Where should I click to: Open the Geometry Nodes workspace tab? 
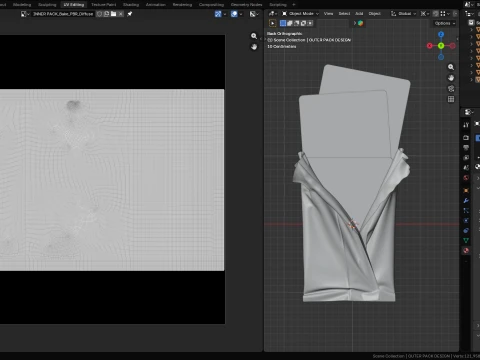[247, 5]
